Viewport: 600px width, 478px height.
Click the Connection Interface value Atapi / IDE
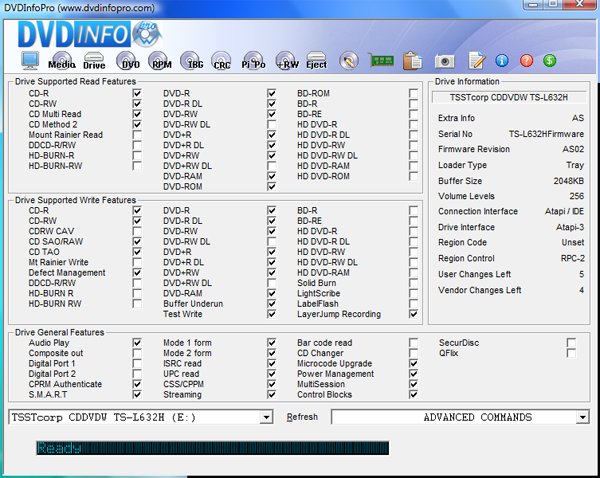(x=564, y=211)
